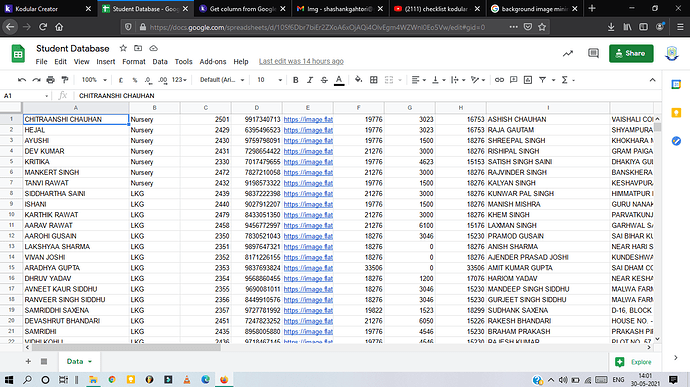This screenshot has width=690, height=387.
Task: Click the borders icon in the toolbar
Action: (374, 80)
